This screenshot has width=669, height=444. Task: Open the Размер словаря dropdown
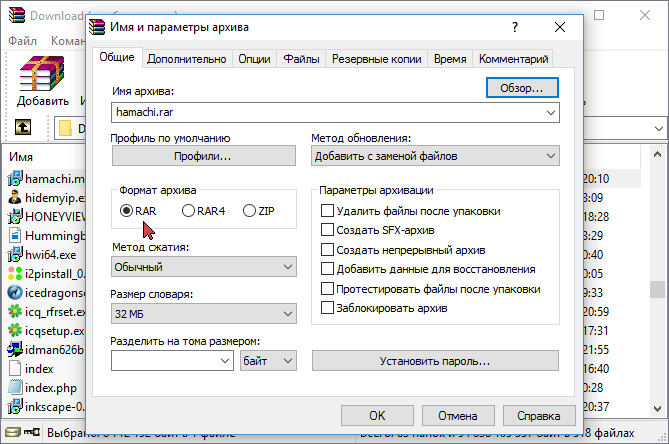[204, 314]
